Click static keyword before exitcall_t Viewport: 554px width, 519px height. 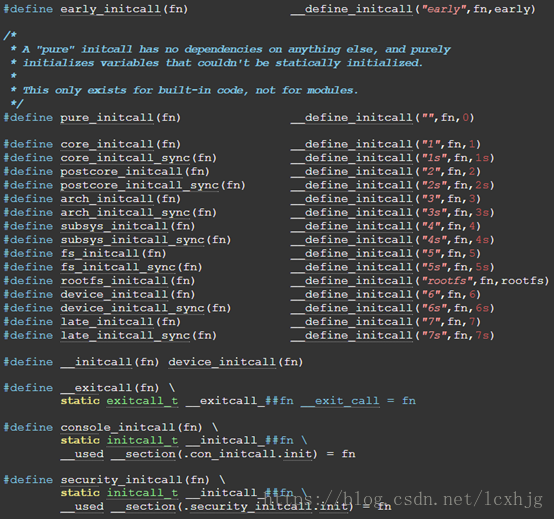[x=80, y=401]
